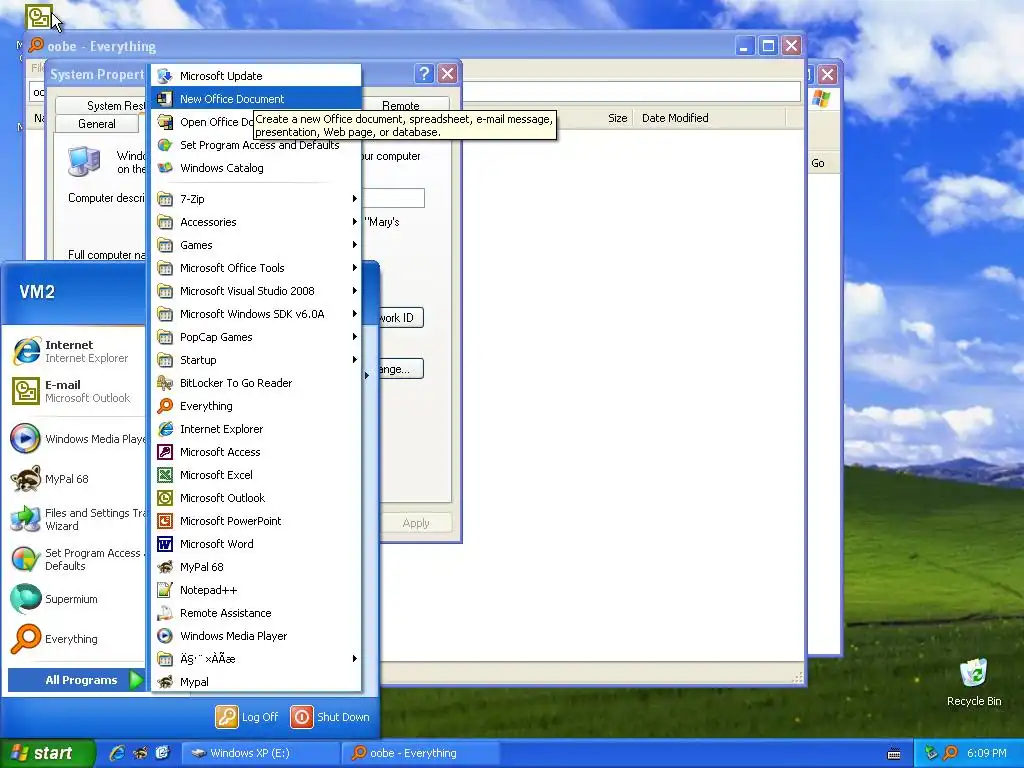1024x768 pixels.
Task: Launch Windows Media Player from All Programs list
Action: click(256, 636)
